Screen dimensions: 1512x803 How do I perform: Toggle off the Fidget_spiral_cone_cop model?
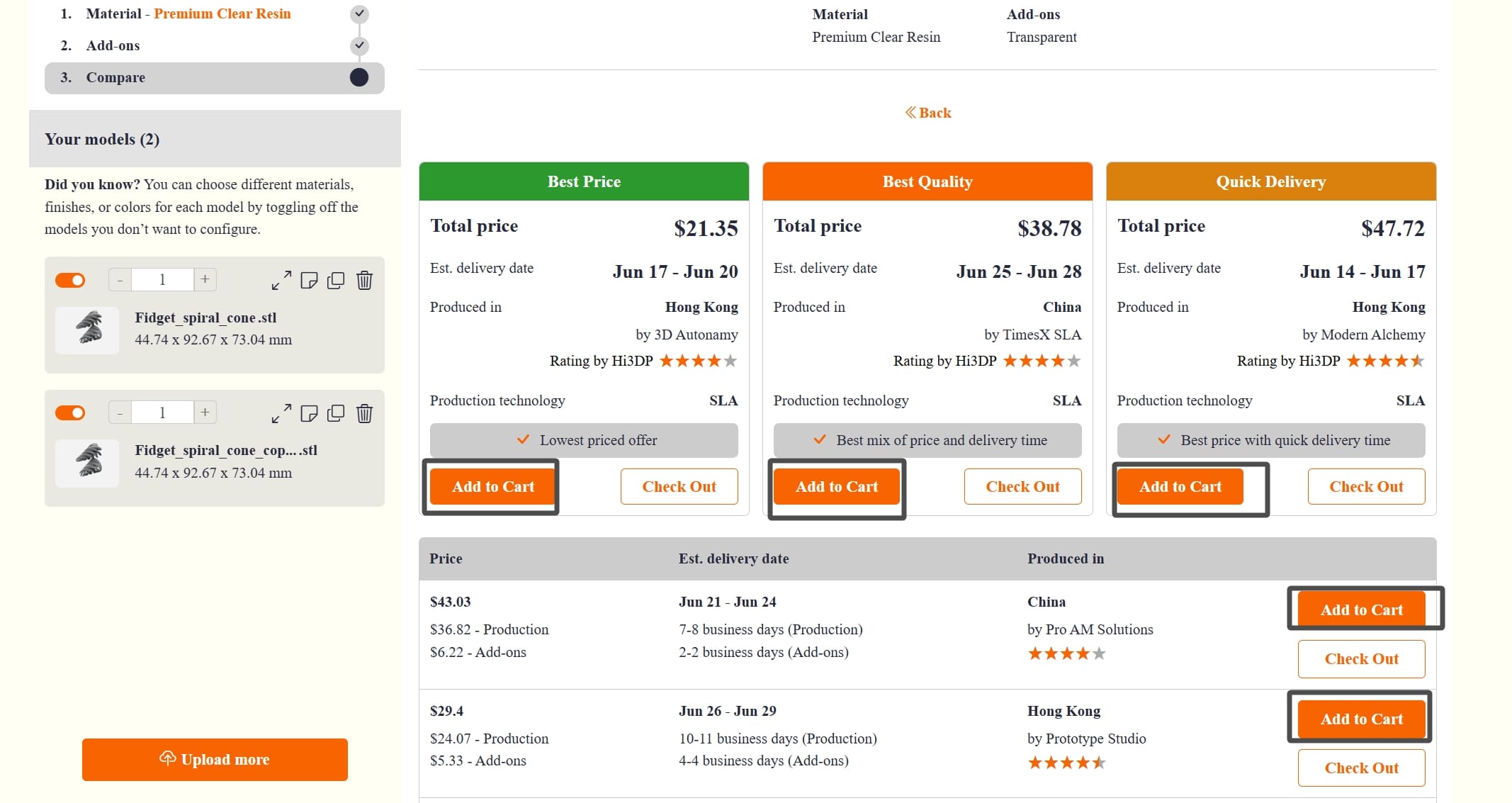[70, 412]
